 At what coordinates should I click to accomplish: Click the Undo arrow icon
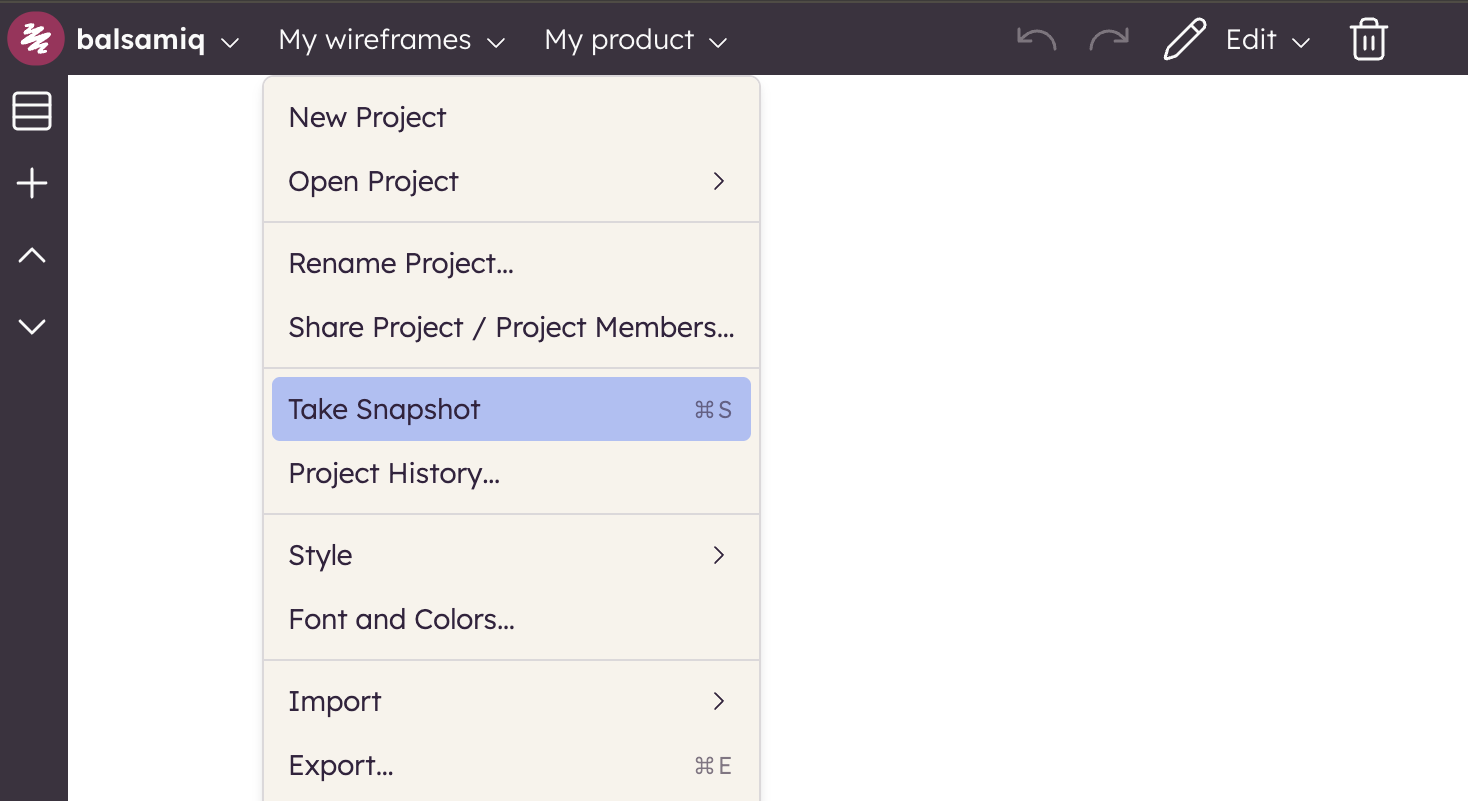pyautogui.click(x=1036, y=39)
